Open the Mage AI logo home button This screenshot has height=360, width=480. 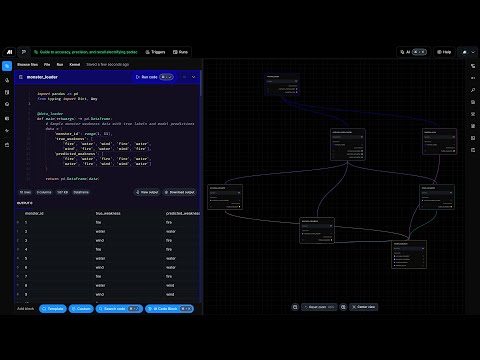coord(9,52)
